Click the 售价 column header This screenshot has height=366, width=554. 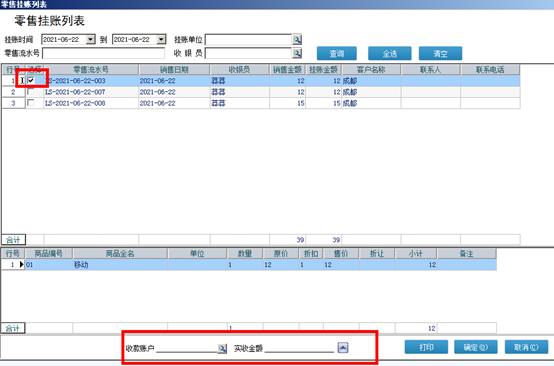click(341, 253)
